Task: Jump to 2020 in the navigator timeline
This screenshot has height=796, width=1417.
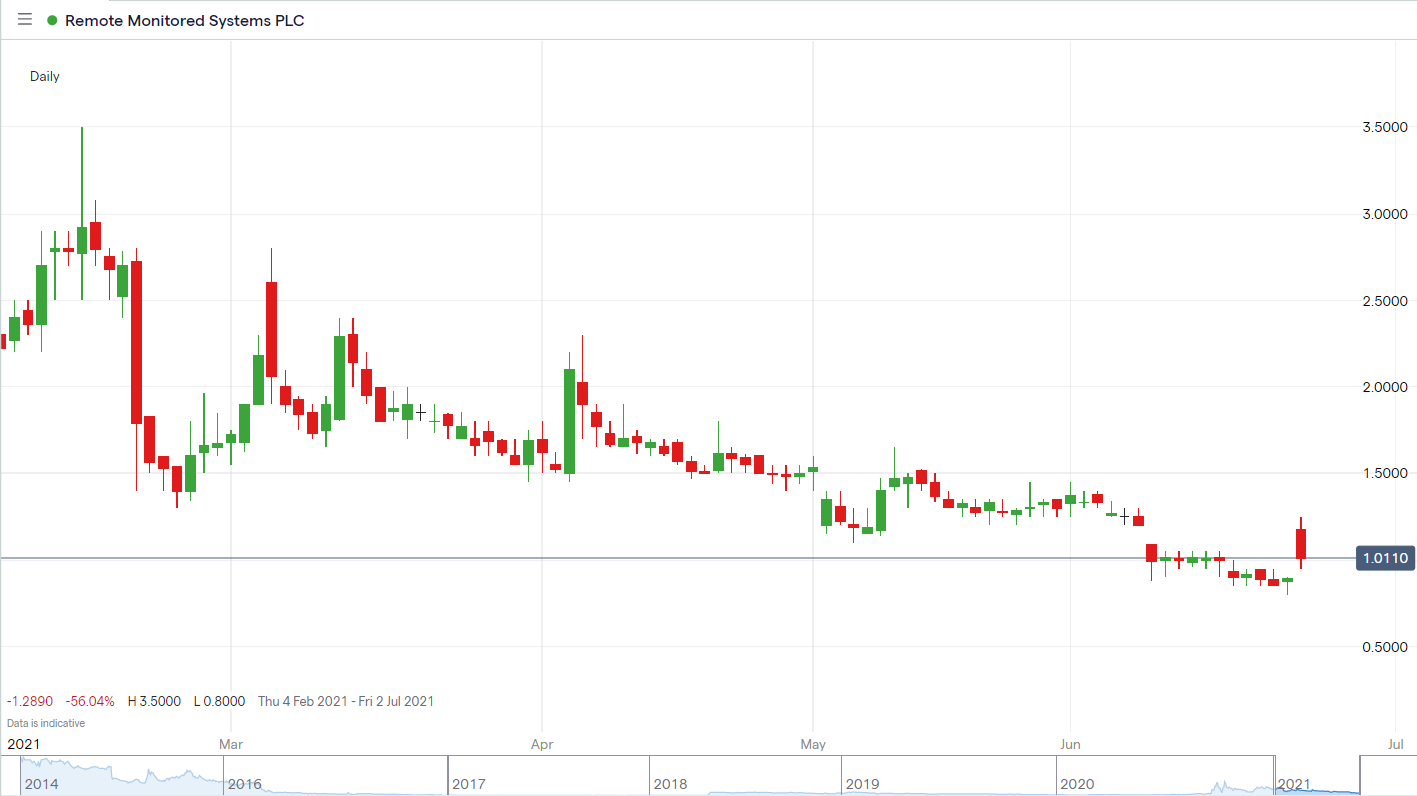Action: [1077, 784]
